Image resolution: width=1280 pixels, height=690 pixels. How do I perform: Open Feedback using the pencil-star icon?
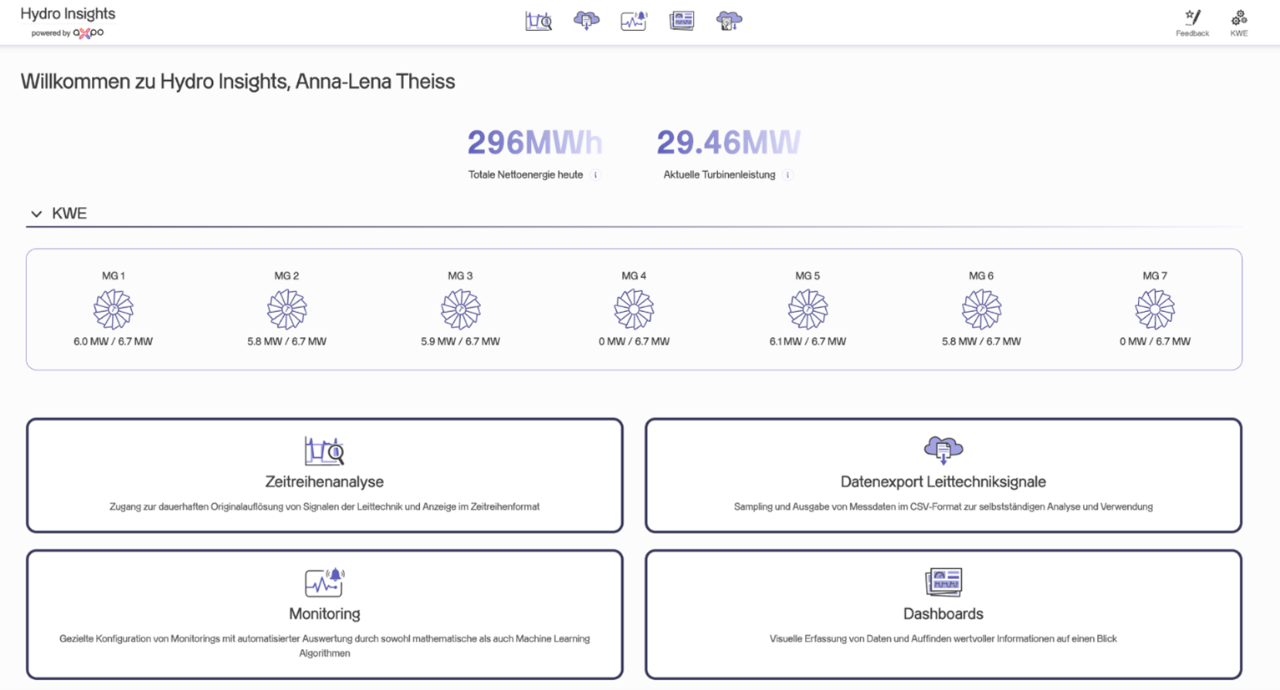click(1192, 17)
